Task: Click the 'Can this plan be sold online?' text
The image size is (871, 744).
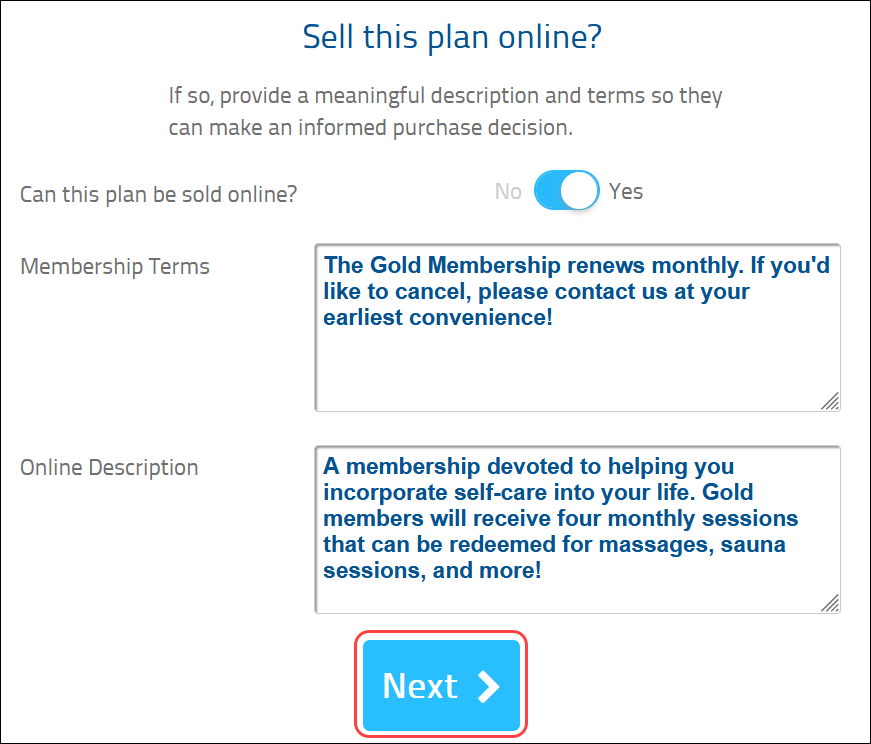Action: (158, 195)
